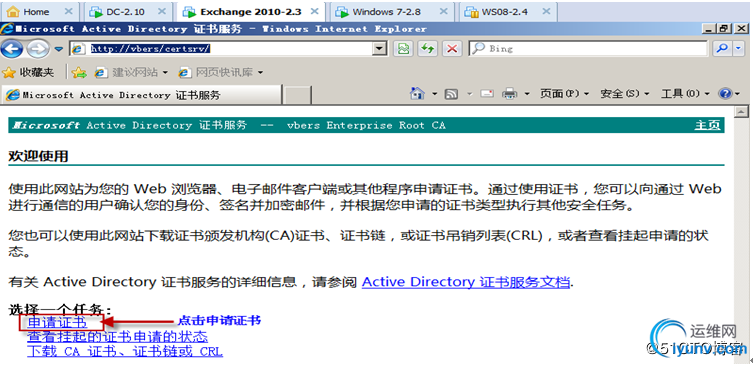Image resolution: width=753 pixels, height=365 pixels.
Task: Close the Exchange 2010-2.3 VM tab
Action: click(315, 12)
